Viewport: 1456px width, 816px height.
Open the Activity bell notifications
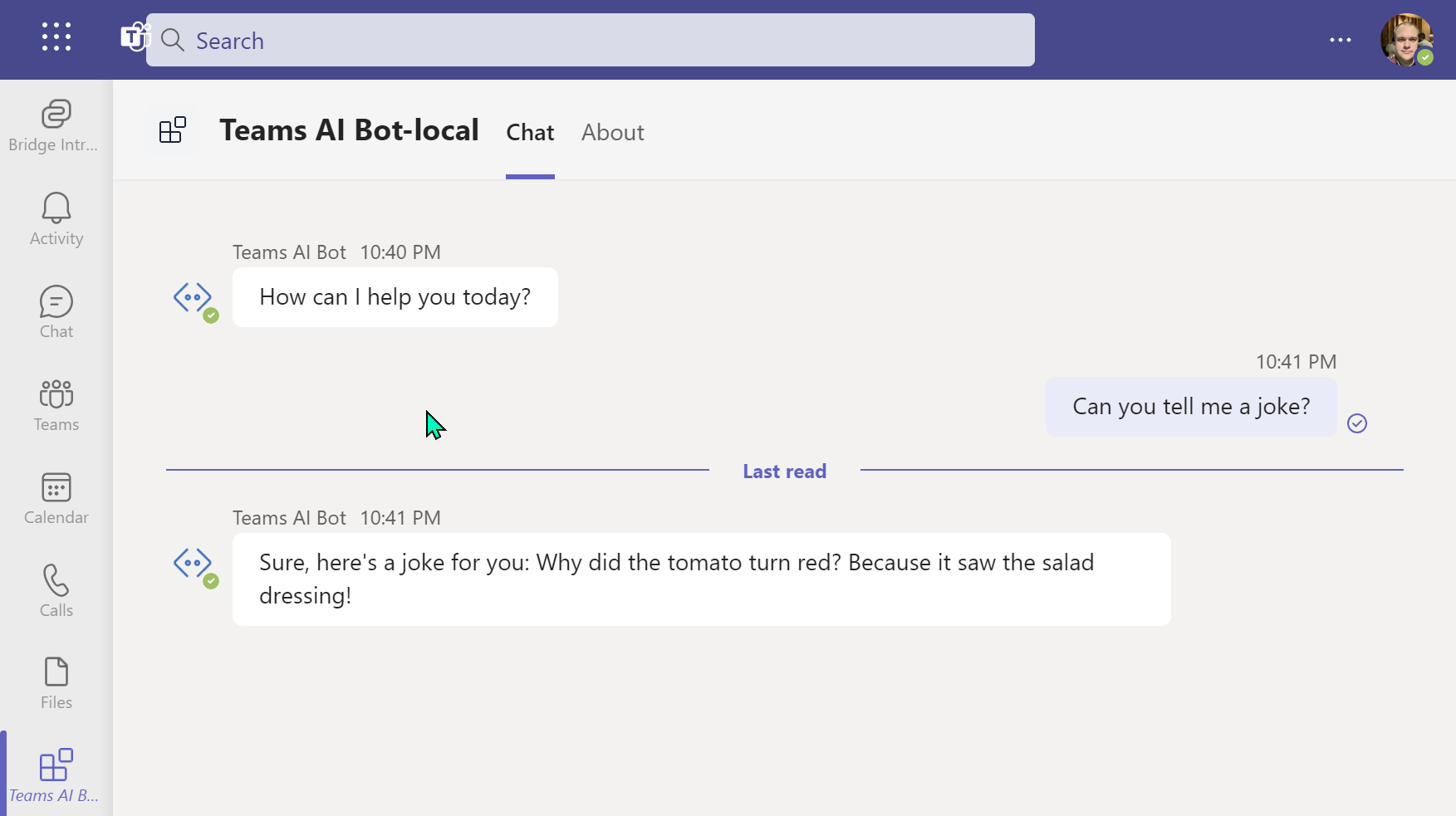click(x=56, y=219)
